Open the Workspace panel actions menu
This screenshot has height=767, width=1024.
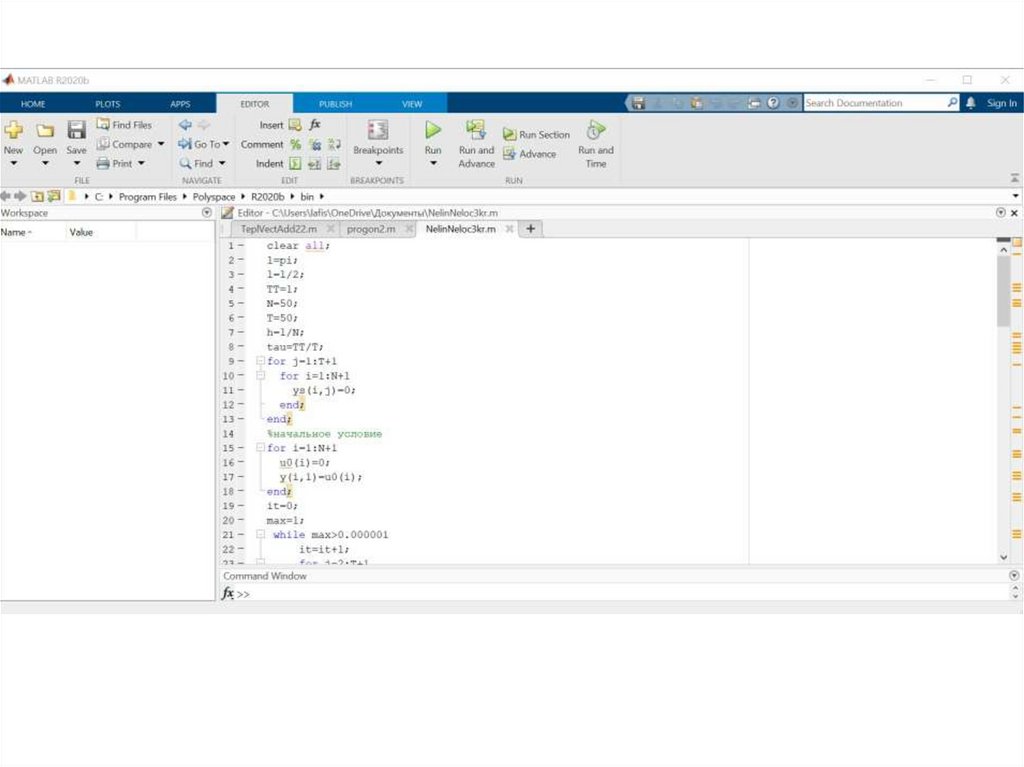[207, 213]
